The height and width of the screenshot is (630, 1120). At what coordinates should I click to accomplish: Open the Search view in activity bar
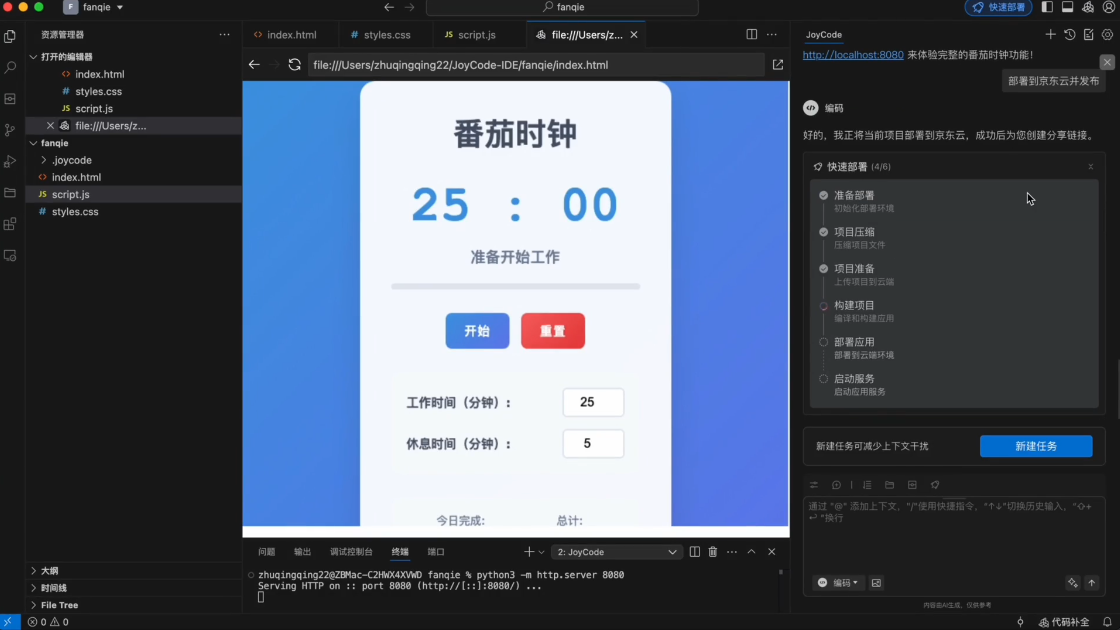pos(10,67)
